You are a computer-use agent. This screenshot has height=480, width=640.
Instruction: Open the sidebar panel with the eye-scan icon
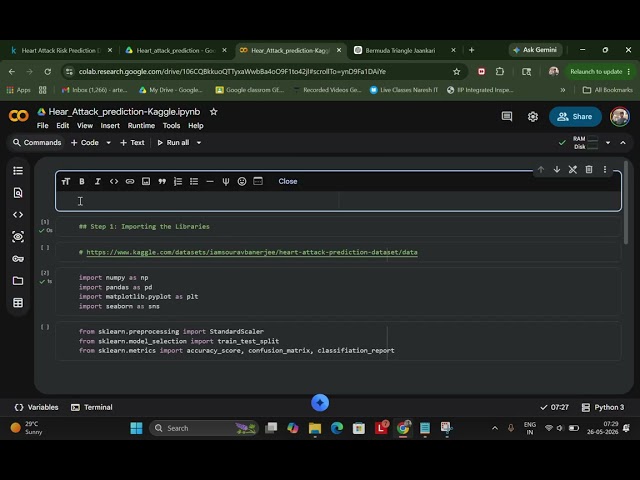18,237
